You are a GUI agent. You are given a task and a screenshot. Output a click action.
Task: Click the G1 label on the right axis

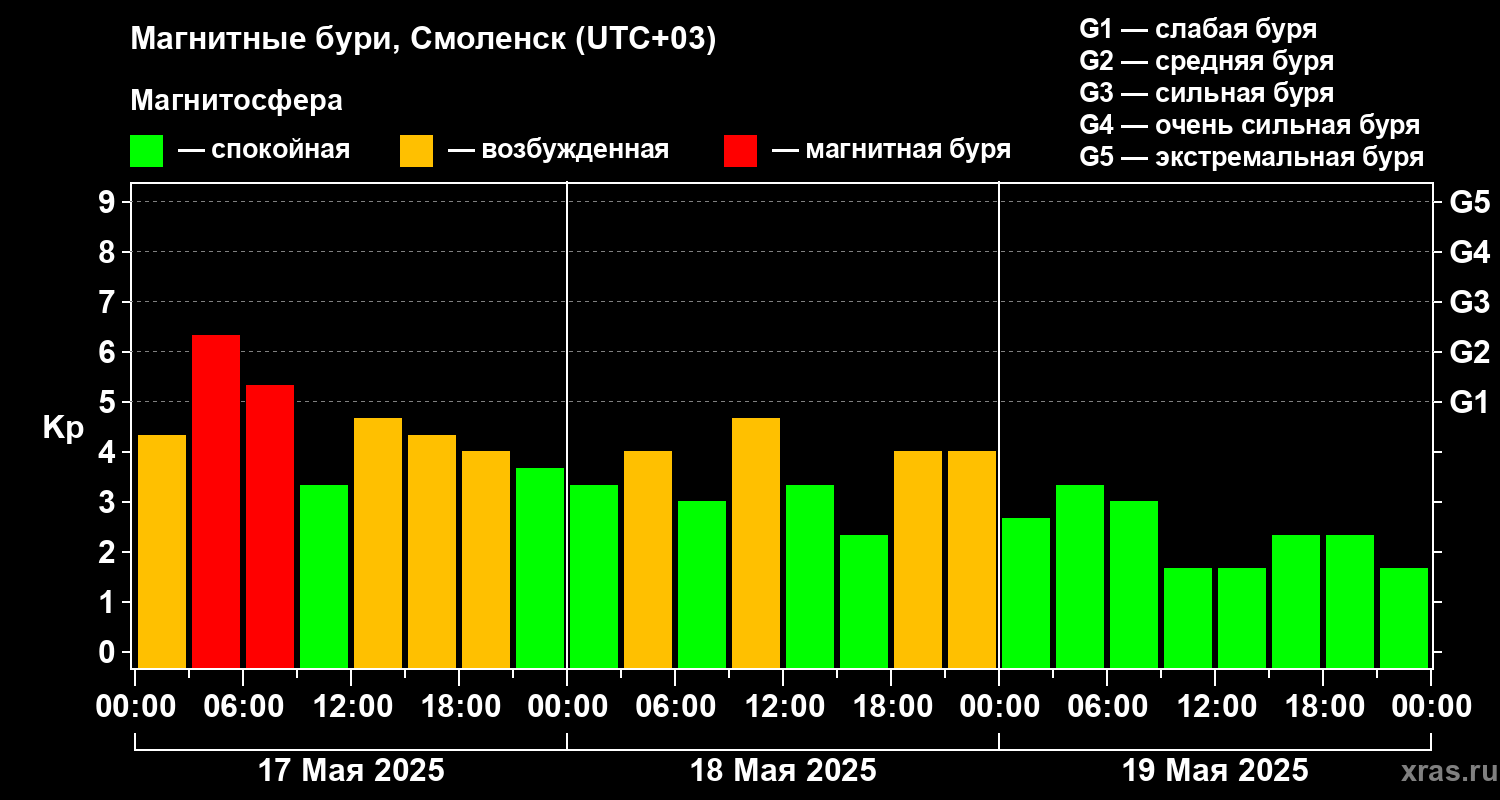[x=1470, y=402]
